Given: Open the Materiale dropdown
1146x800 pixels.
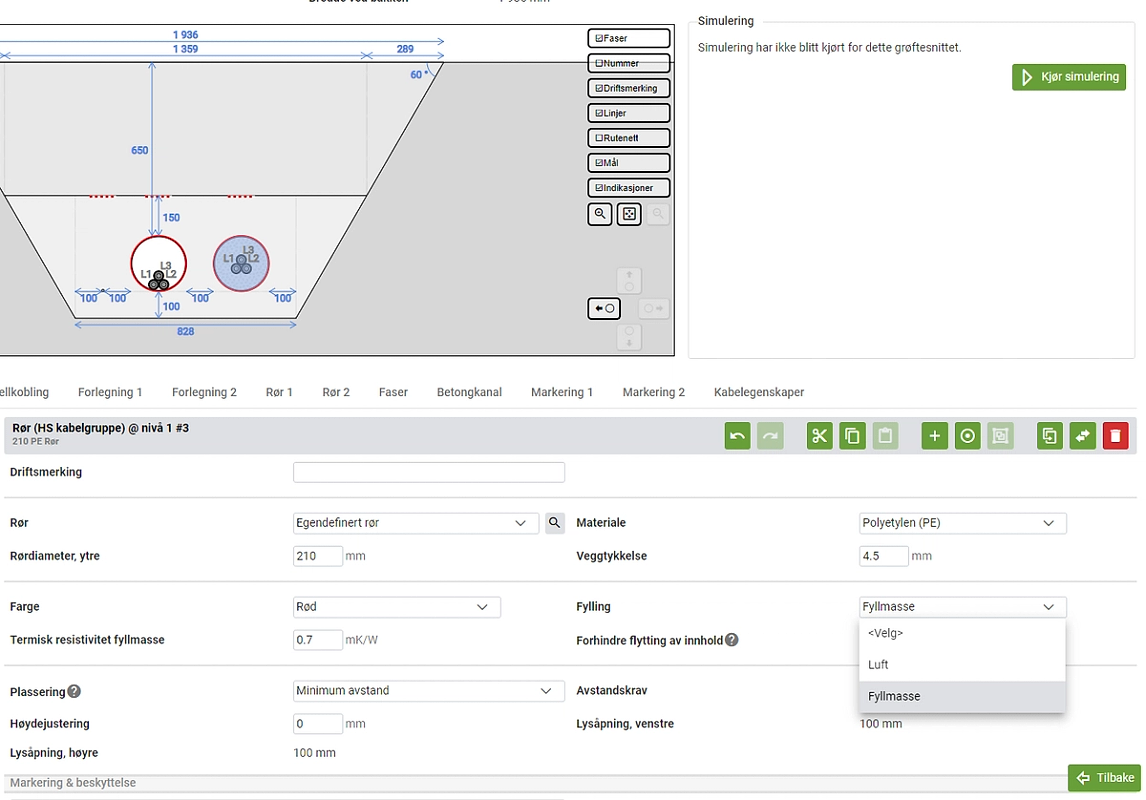Looking at the screenshot, I should (x=963, y=522).
